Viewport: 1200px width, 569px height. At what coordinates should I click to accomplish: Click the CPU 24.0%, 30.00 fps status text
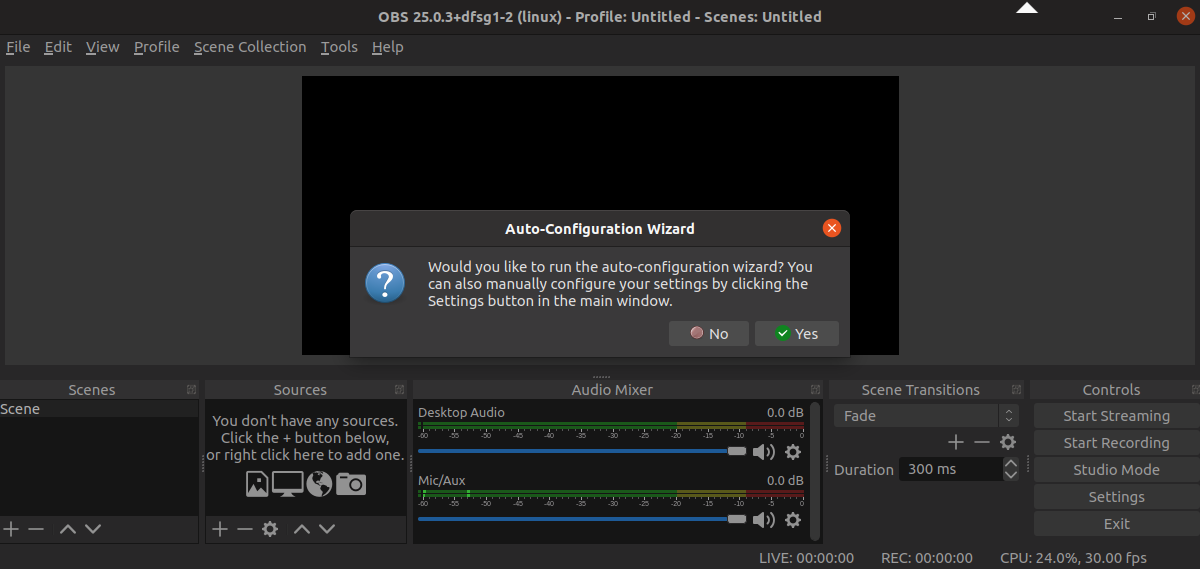pos(1073,558)
